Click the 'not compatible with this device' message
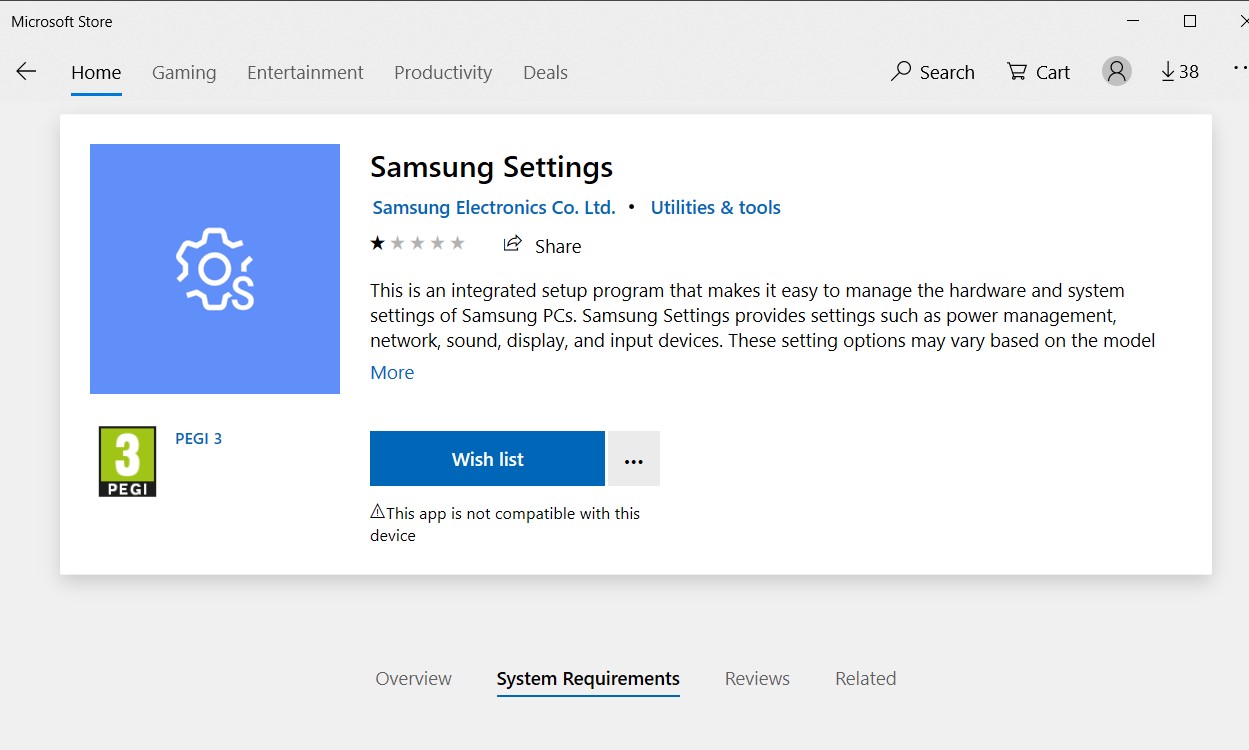Screen dimensions: 1249x750 pyautogui.click(x=505, y=524)
